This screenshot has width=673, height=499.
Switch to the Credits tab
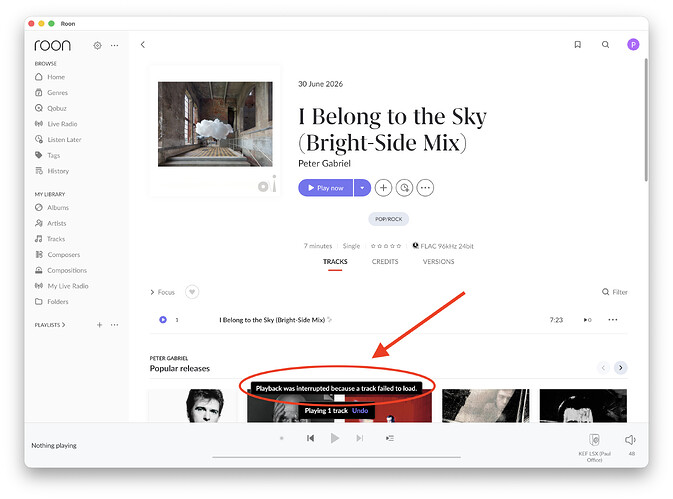(385, 261)
